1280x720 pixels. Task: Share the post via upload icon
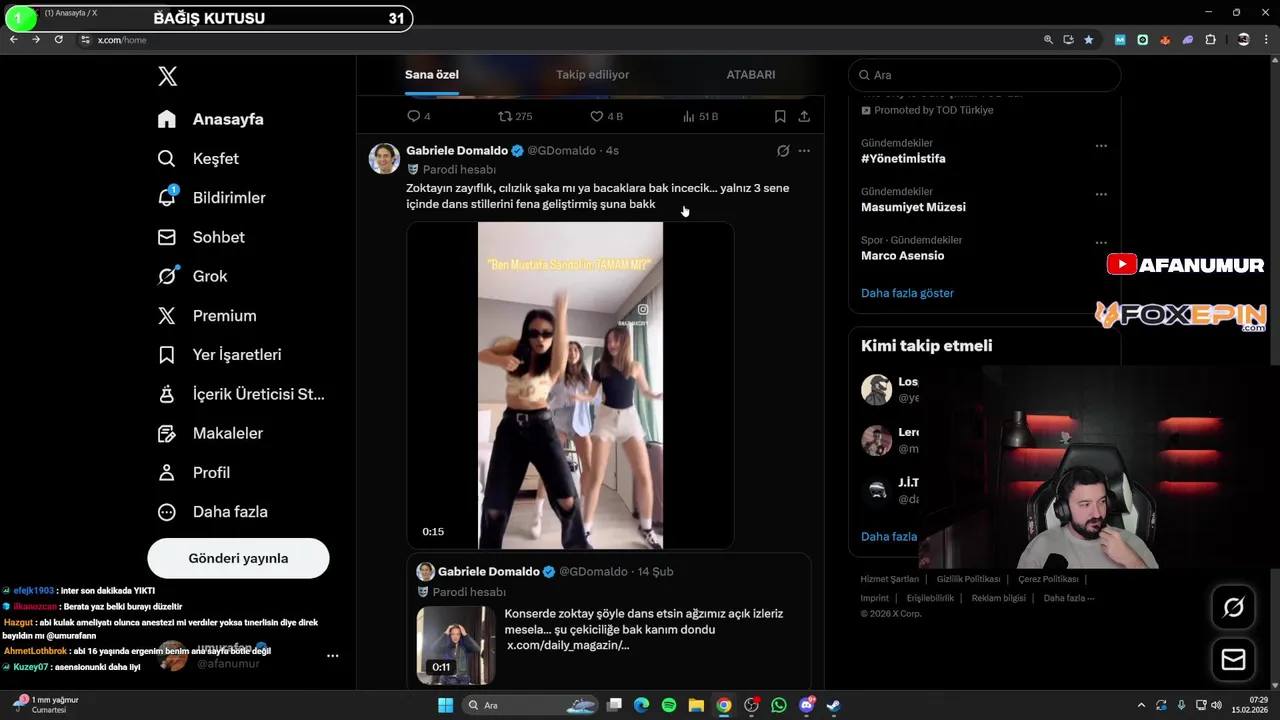point(804,117)
